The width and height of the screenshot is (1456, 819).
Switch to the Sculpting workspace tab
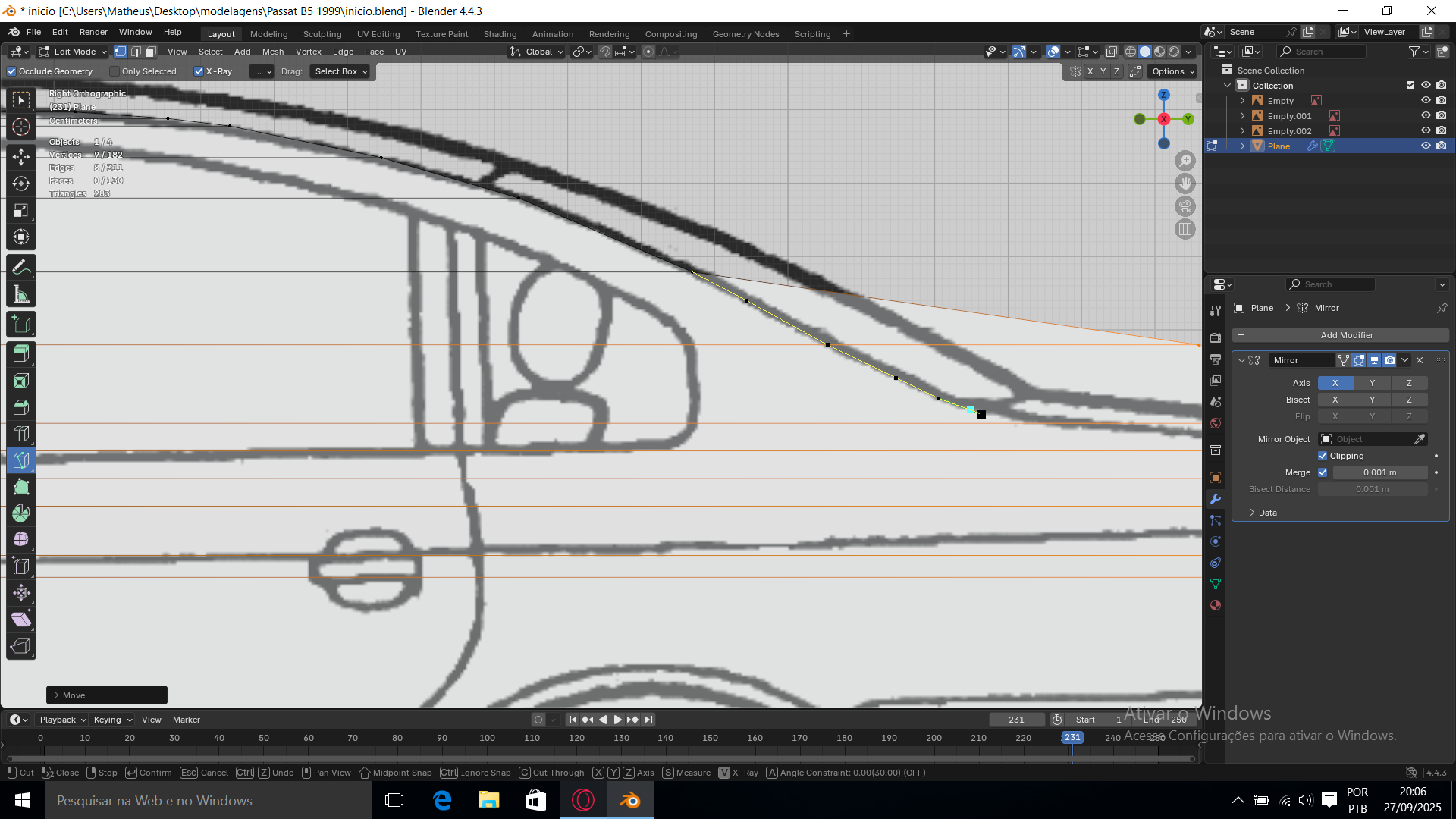[322, 34]
